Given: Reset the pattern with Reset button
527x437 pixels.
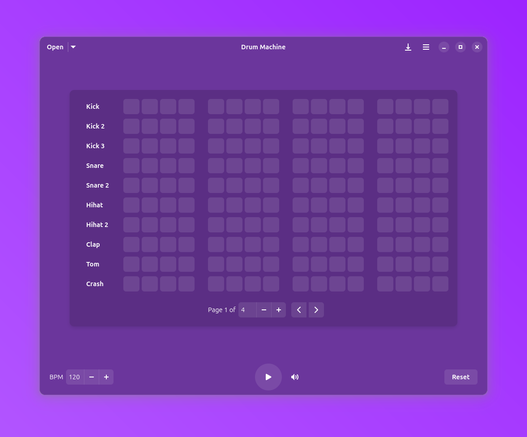Looking at the screenshot, I should click(x=460, y=377).
